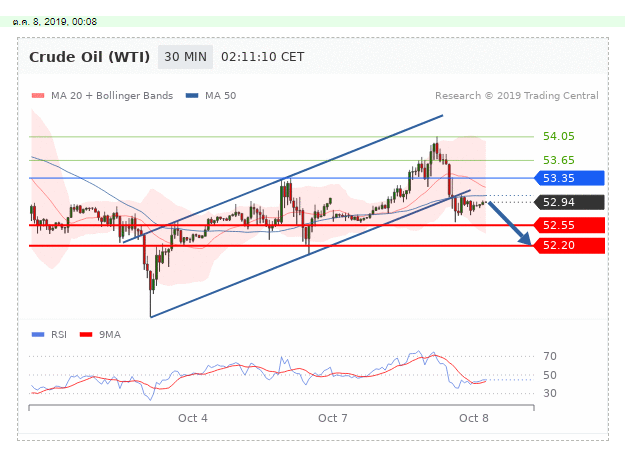Click the red 52.55 support price tag
The image size is (625, 453).
click(569, 225)
